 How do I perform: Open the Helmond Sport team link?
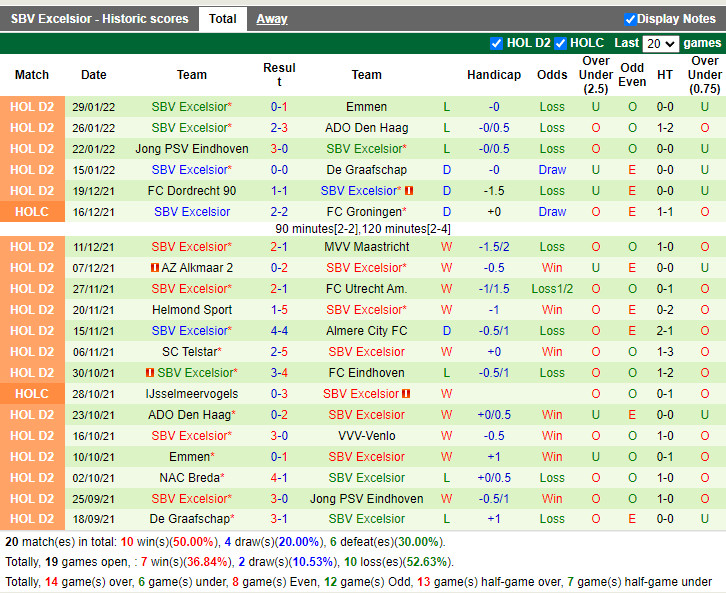point(192,310)
